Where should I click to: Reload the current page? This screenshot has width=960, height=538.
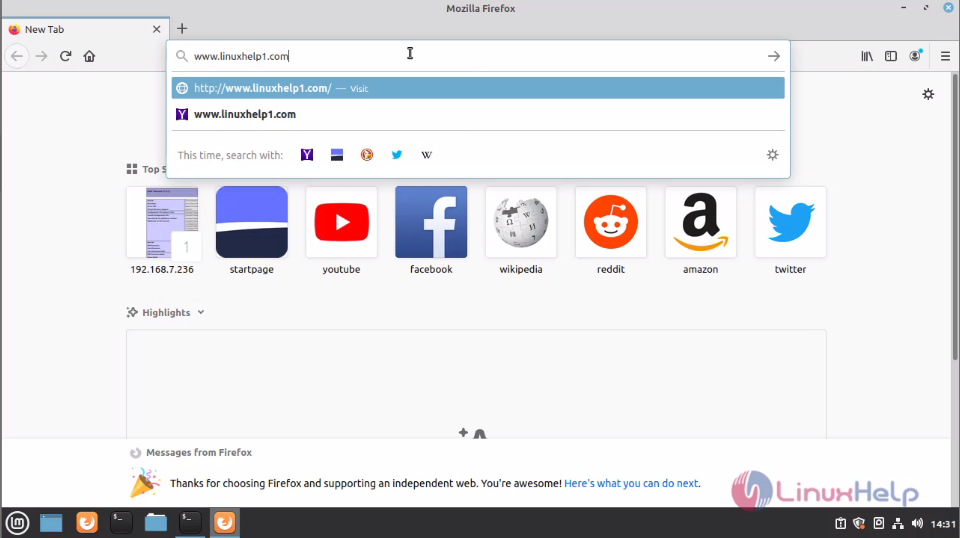pos(66,56)
